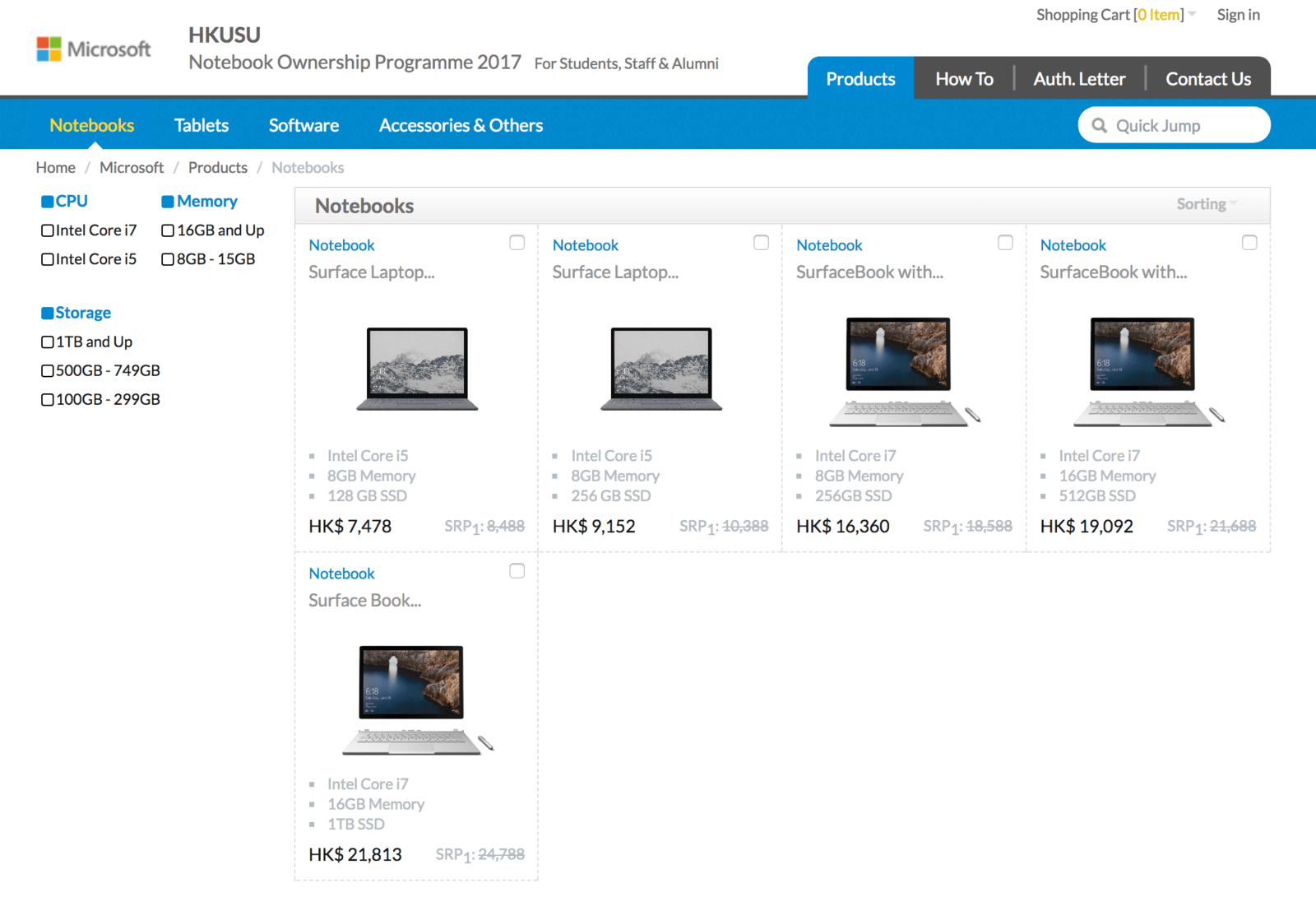Image resolution: width=1316 pixels, height=911 pixels.
Task: Expand the Sorting dropdown
Action: (1206, 204)
